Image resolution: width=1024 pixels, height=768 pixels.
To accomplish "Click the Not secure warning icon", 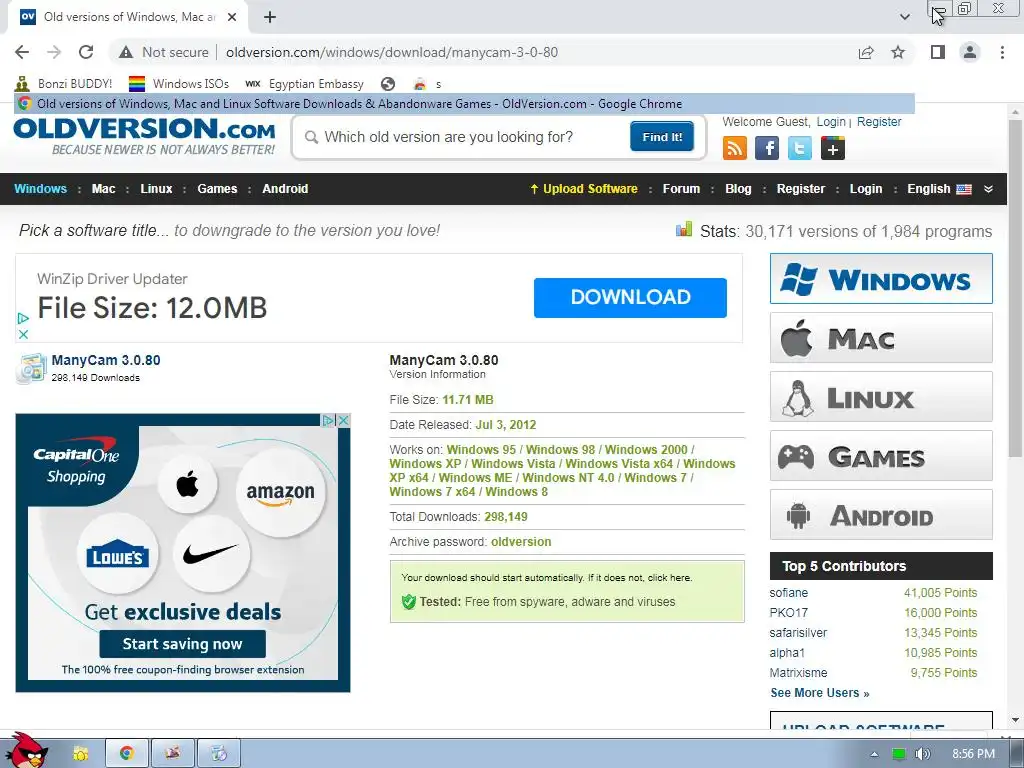I will (126, 52).
